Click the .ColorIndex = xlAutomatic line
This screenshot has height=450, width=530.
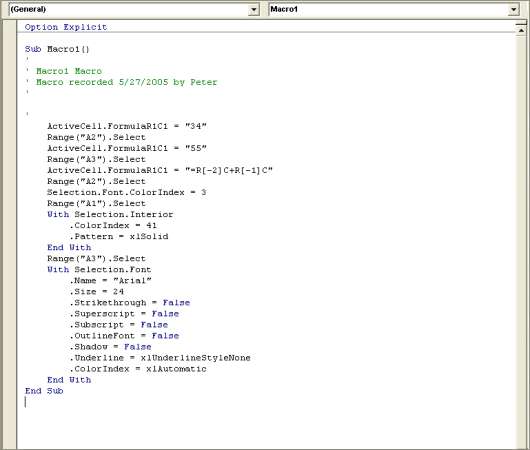pyautogui.click(x=138, y=369)
